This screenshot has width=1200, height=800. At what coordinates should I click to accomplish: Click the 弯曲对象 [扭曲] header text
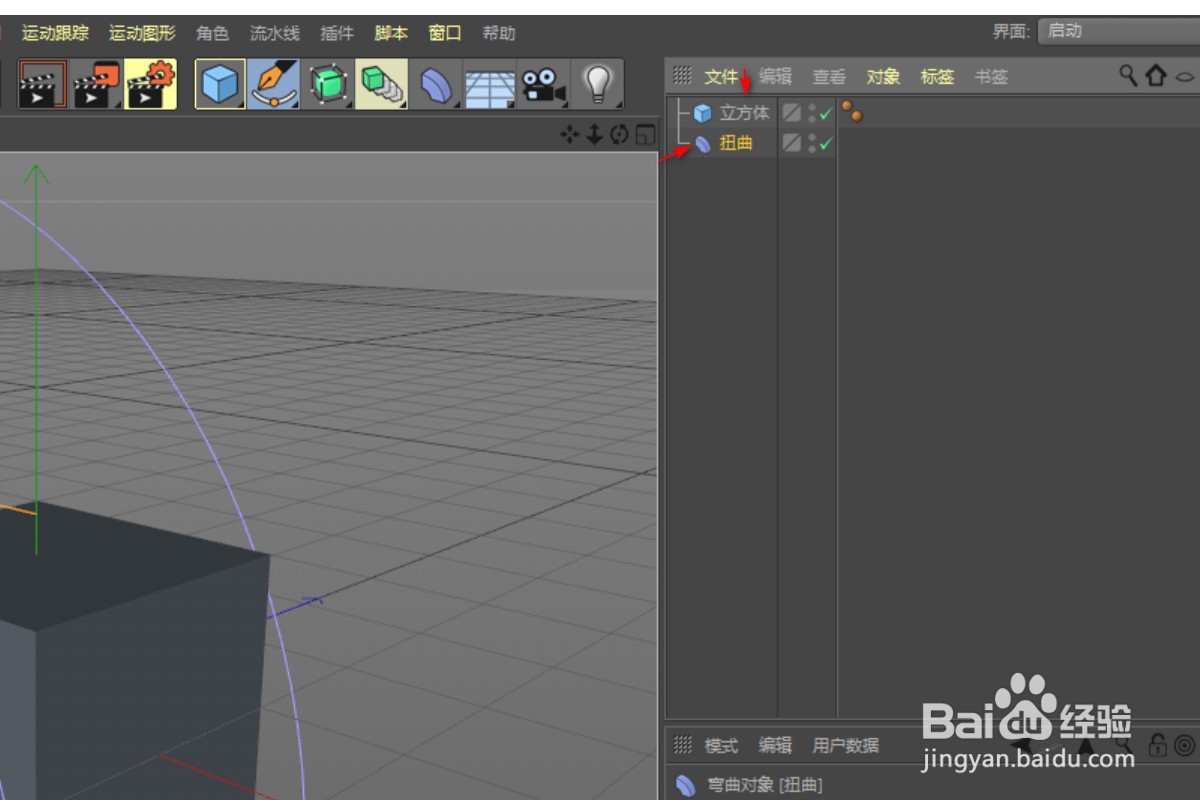tap(764, 786)
